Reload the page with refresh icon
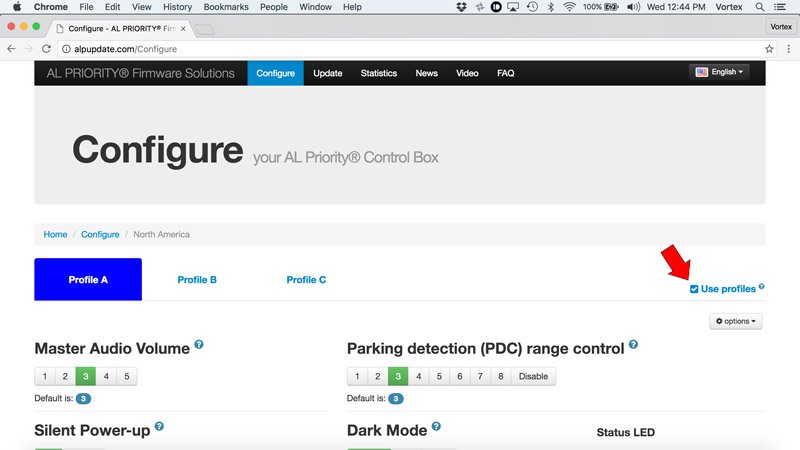The width and height of the screenshot is (800, 450). tap(46, 49)
